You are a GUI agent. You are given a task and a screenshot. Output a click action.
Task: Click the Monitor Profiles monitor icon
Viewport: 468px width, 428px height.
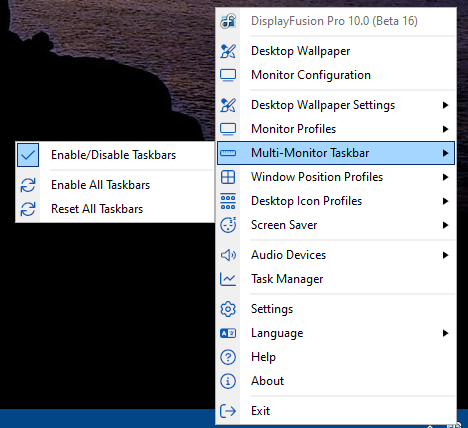228,129
